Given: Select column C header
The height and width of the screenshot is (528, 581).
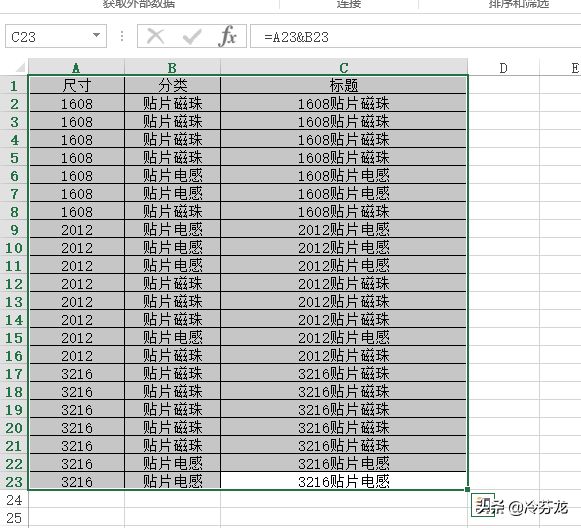Looking at the screenshot, I should [x=344, y=67].
